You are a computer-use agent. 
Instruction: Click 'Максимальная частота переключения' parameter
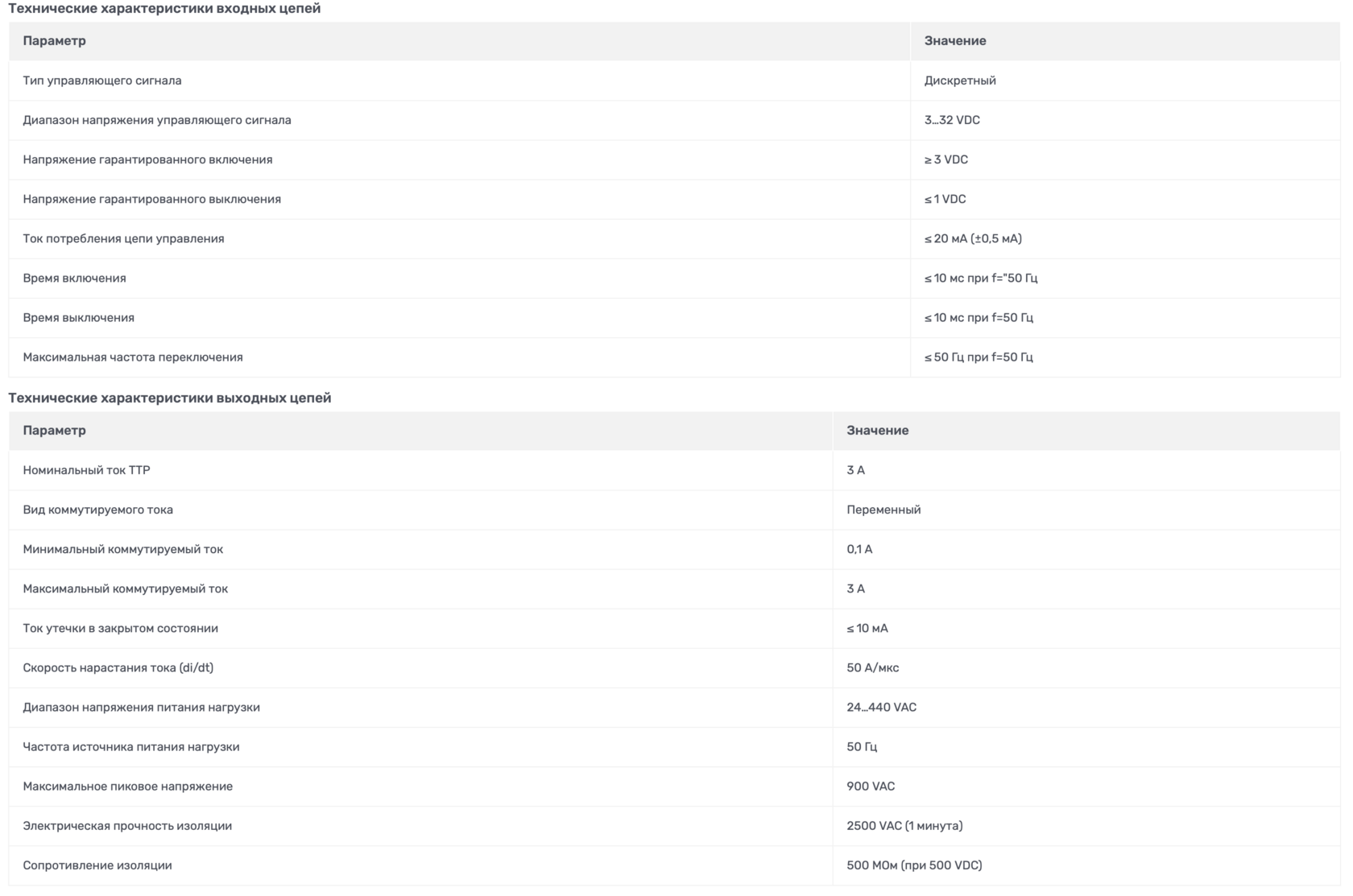(133, 357)
